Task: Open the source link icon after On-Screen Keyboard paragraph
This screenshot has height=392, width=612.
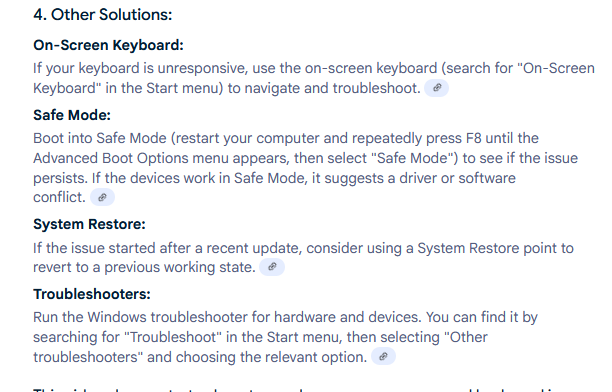Action: pos(436,88)
